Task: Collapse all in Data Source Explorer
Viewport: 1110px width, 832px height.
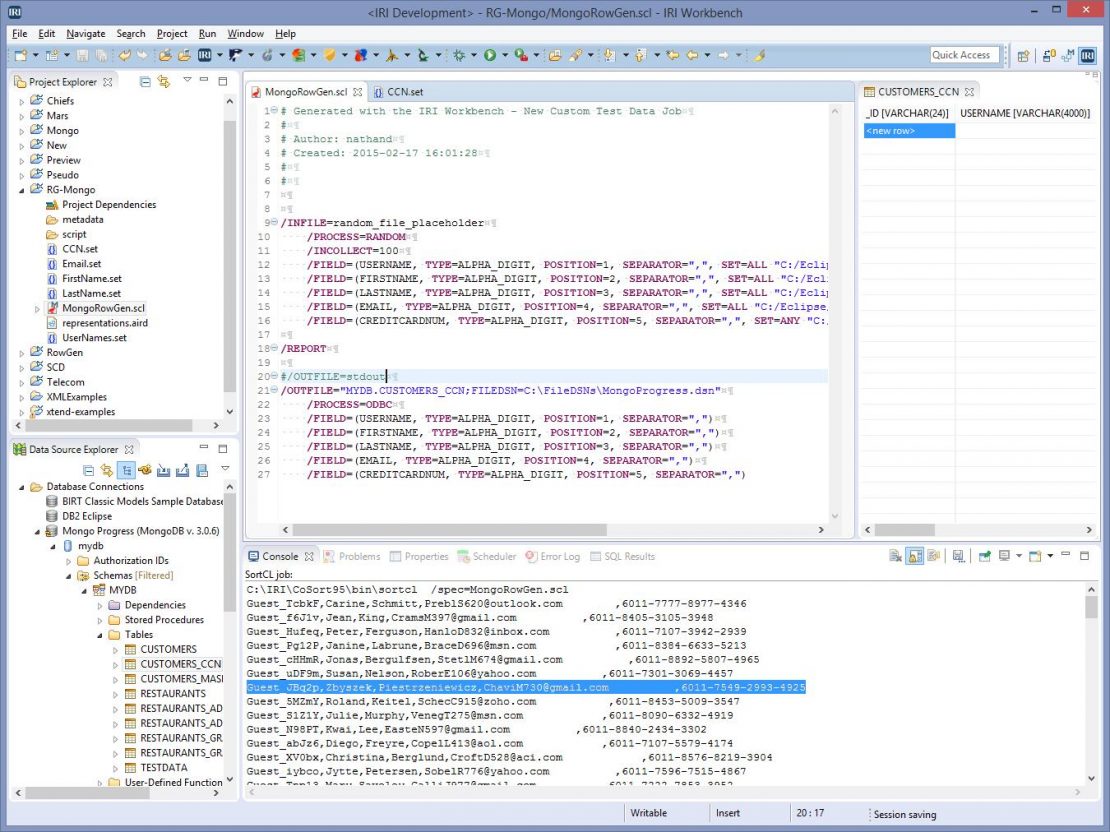Action: [88, 470]
